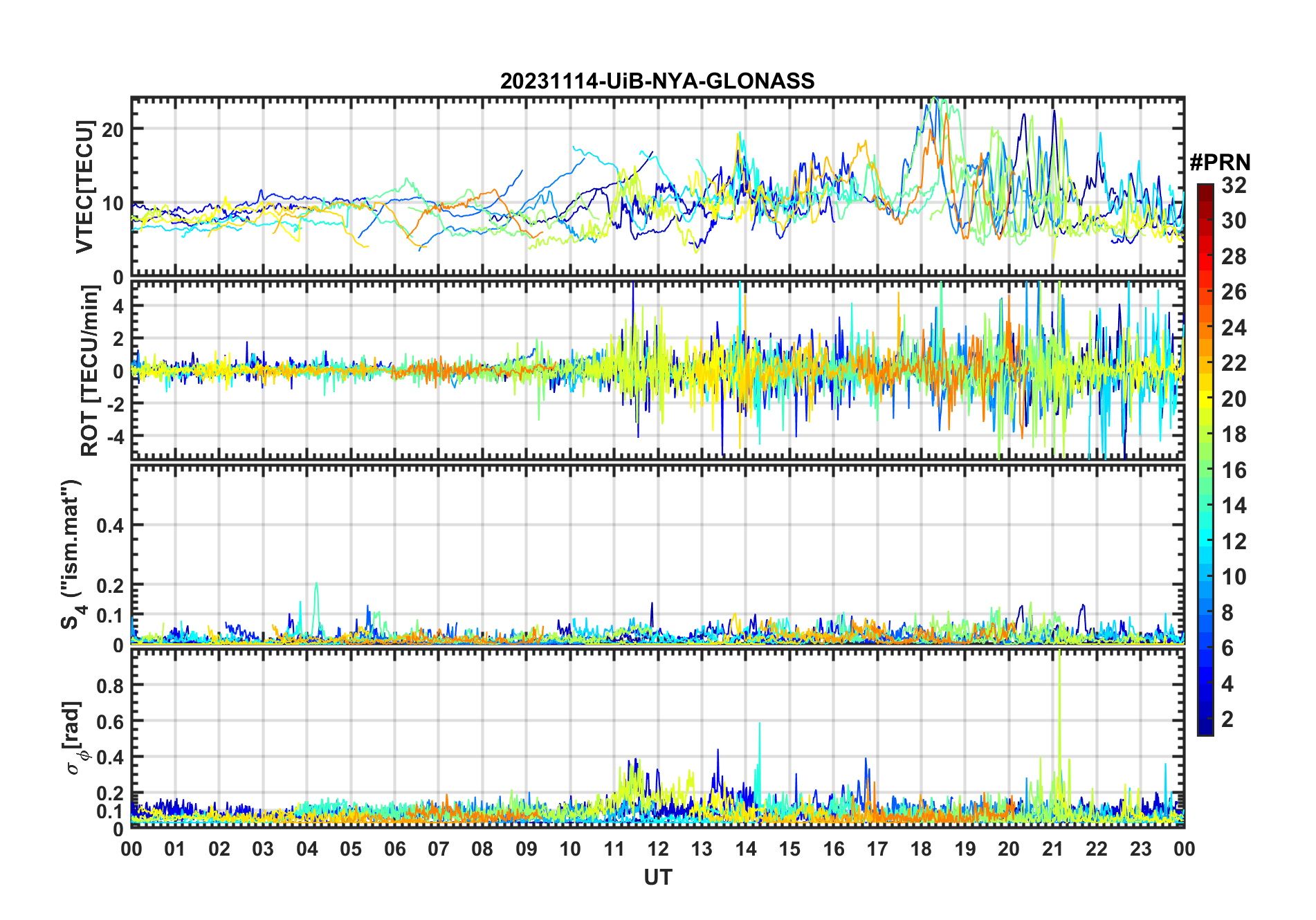Viewport: 1316px width, 920px height.
Task: Click the ROT [TECU/min] axis label
Action: (x=89, y=371)
